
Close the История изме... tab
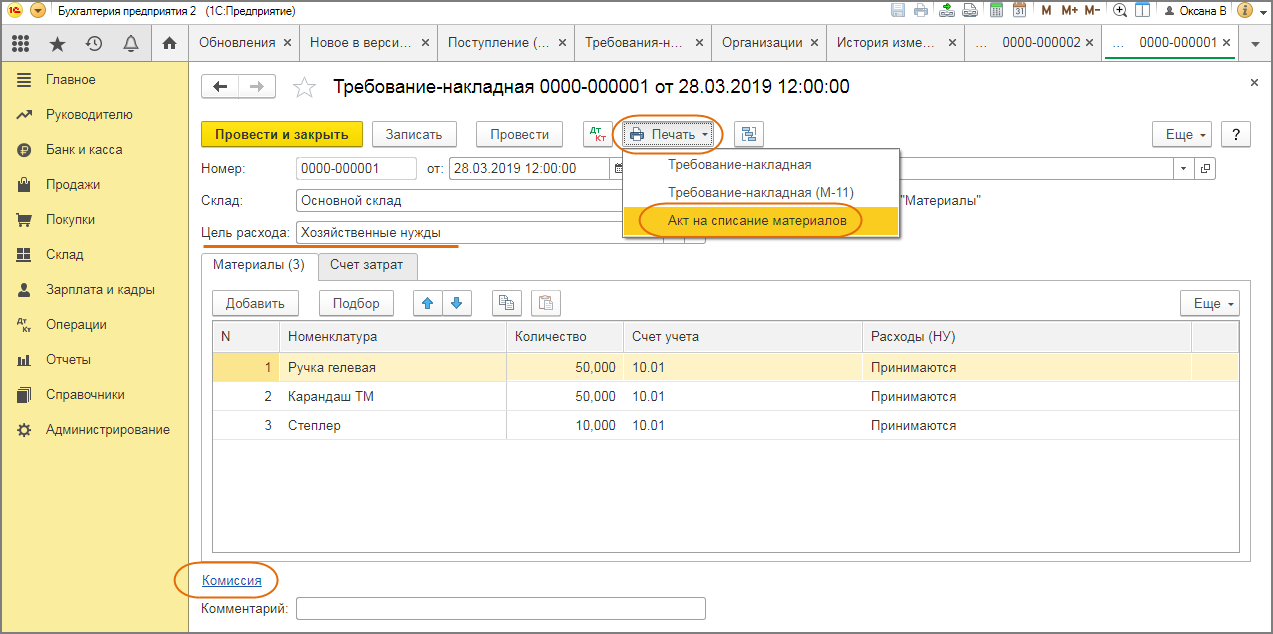click(951, 43)
